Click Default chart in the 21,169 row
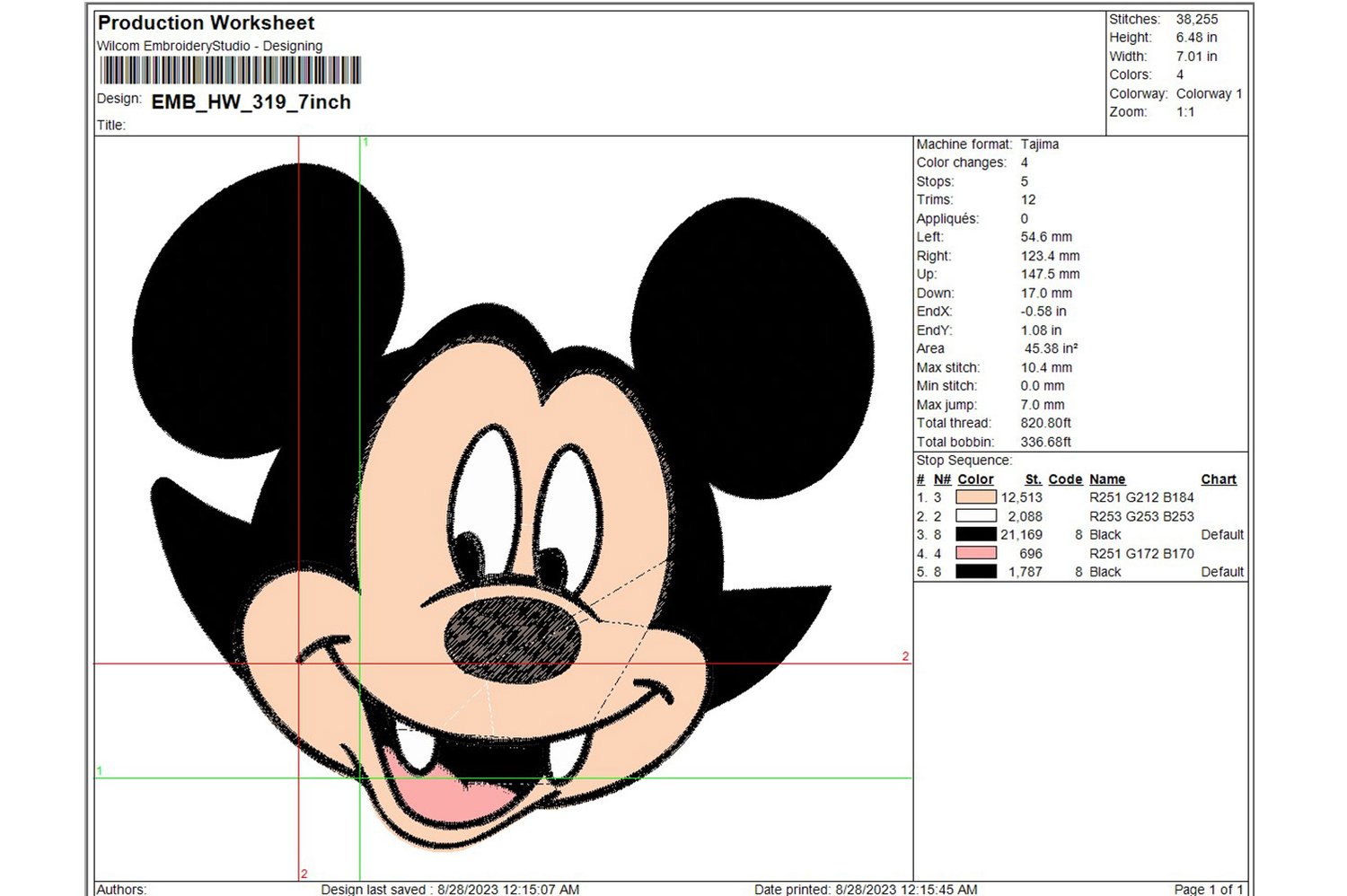 1223,534
